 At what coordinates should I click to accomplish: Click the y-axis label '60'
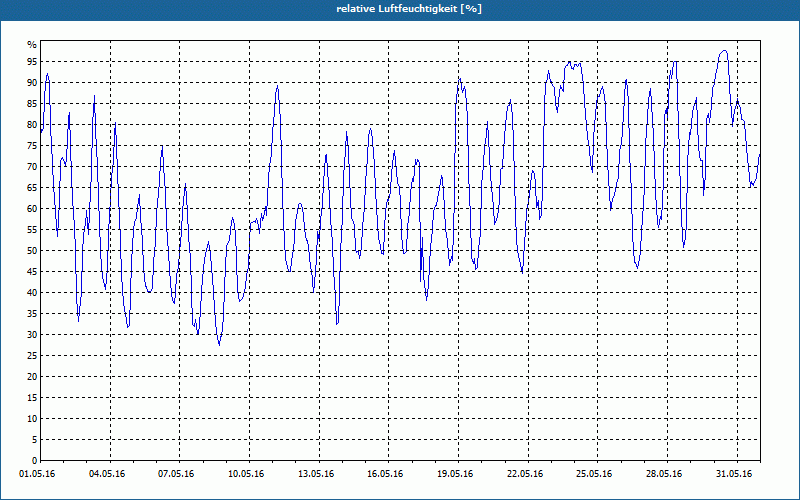[32, 209]
